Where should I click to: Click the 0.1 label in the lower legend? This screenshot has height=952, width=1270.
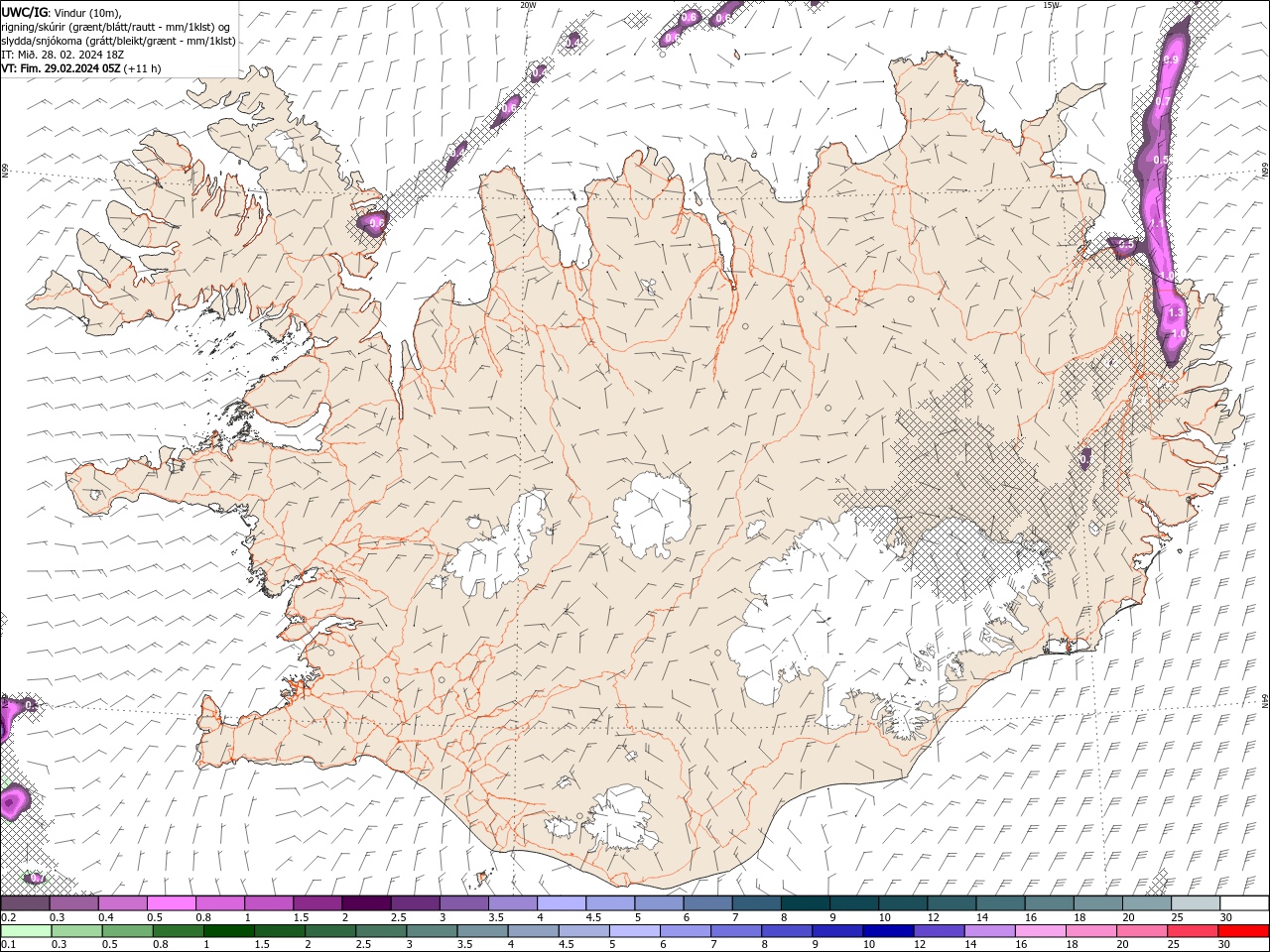tap(8, 945)
